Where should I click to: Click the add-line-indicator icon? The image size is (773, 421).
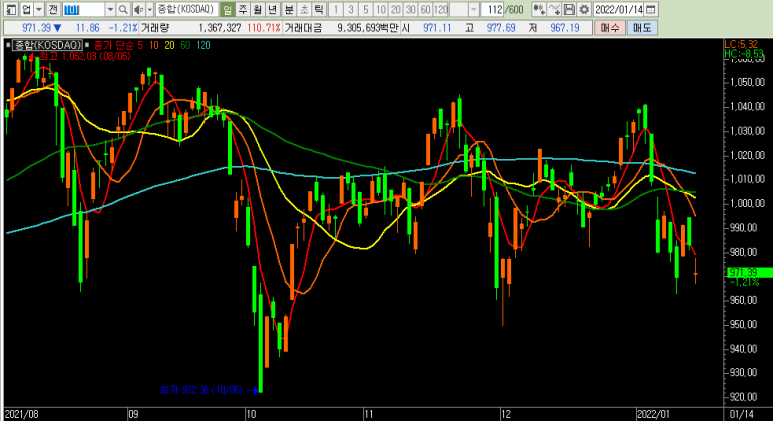point(554,9)
